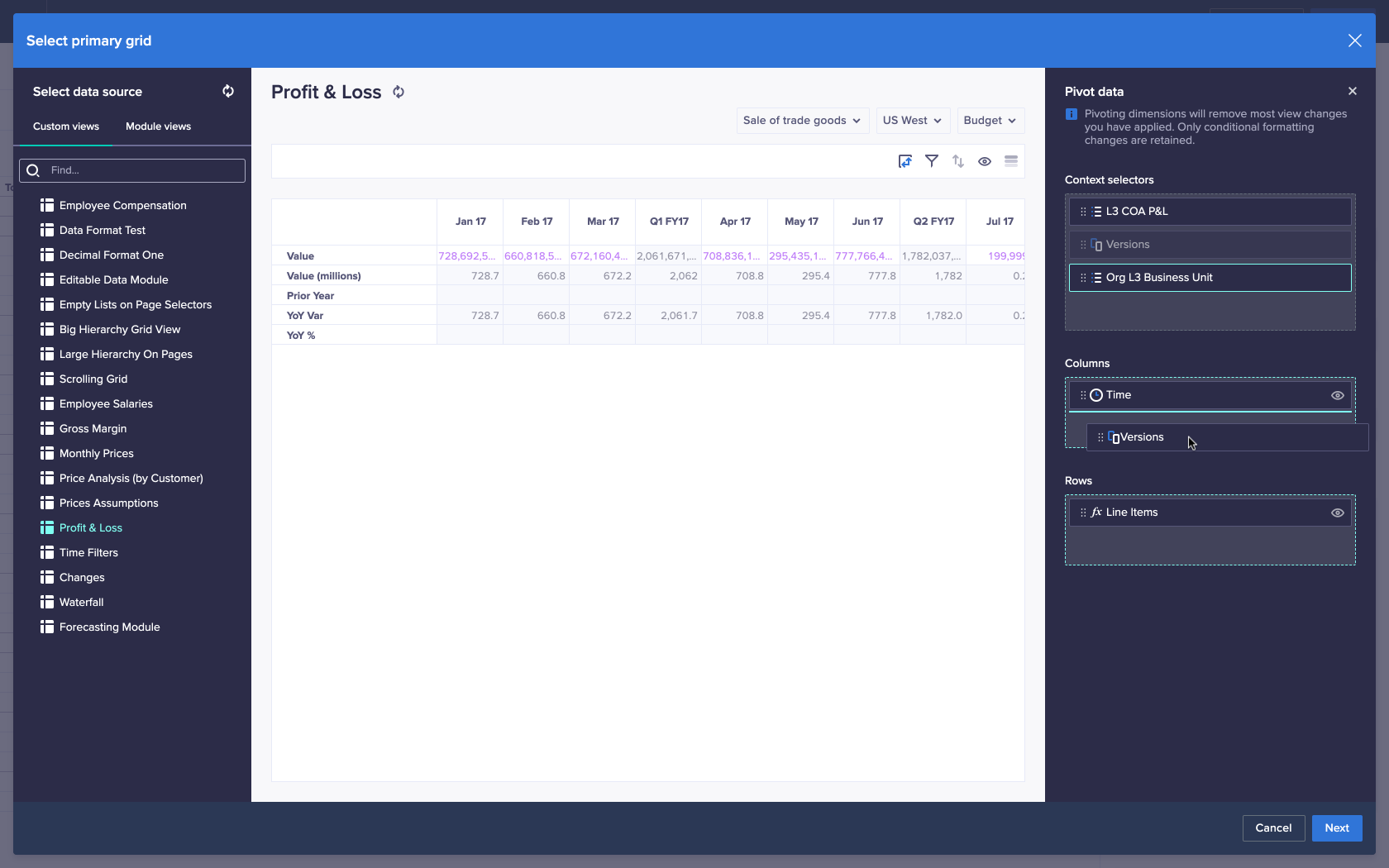Close the Pivot data panel
Viewport: 1389px width, 868px height.
tap(1353, 91)
